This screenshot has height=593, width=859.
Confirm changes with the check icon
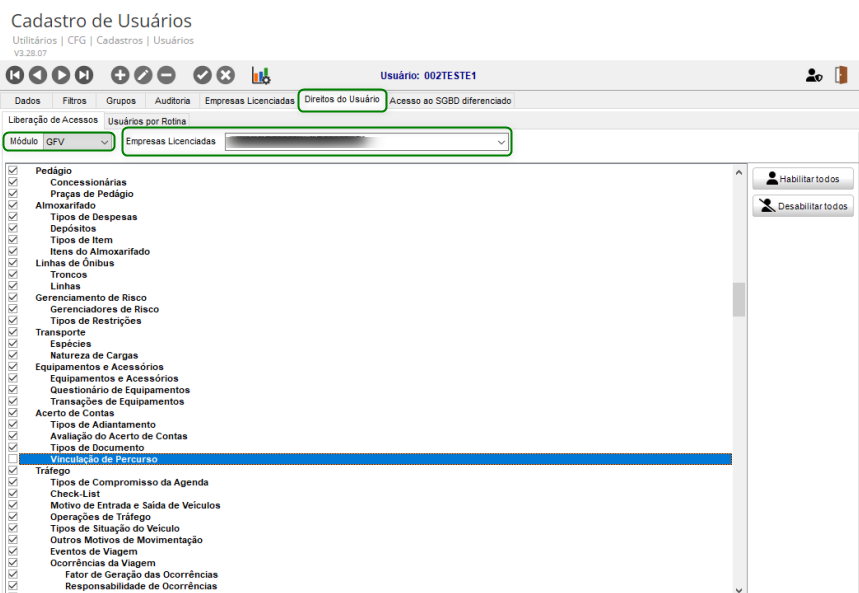pyautogui.click(x=202, y=75)
